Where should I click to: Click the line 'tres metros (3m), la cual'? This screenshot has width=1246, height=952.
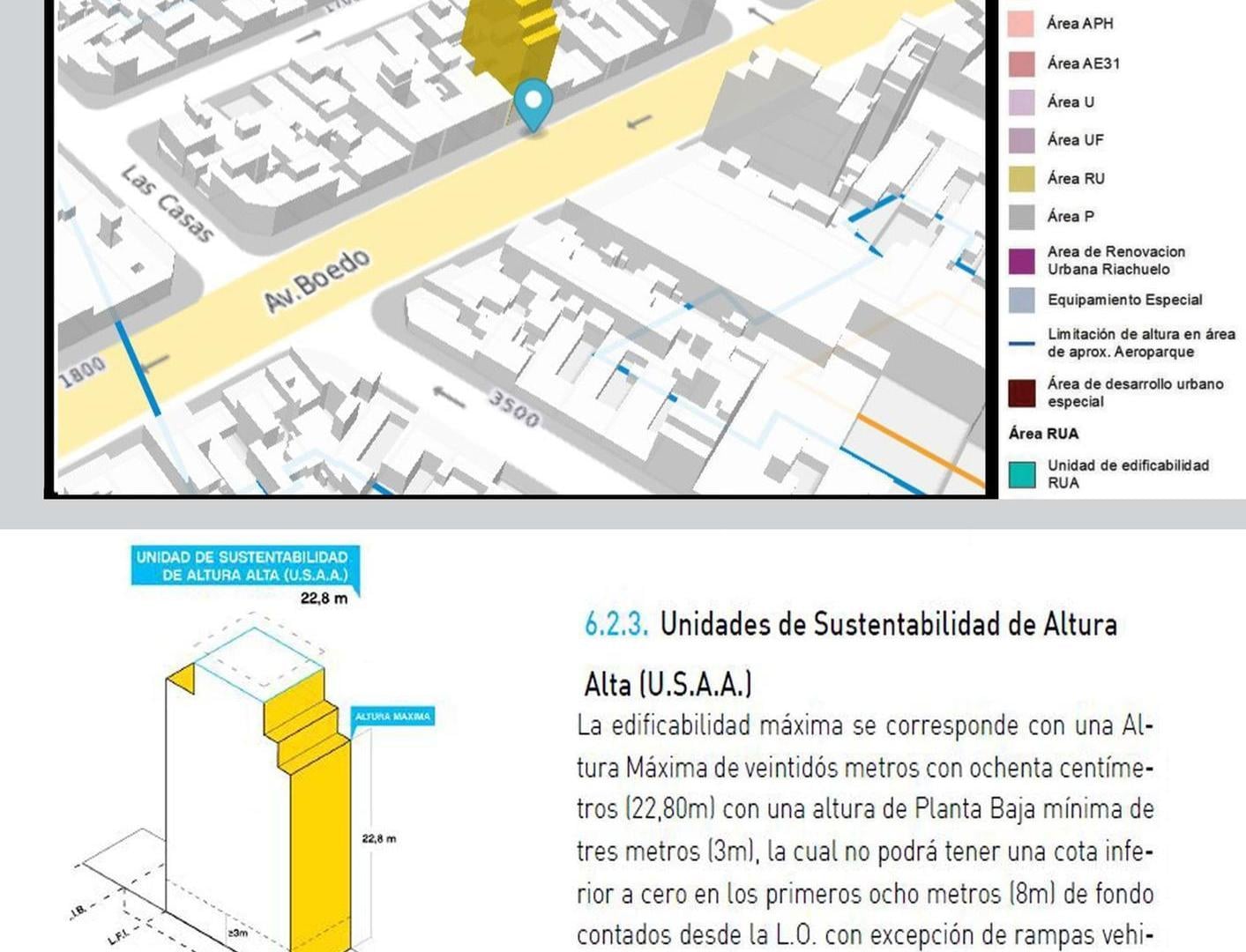865,851
